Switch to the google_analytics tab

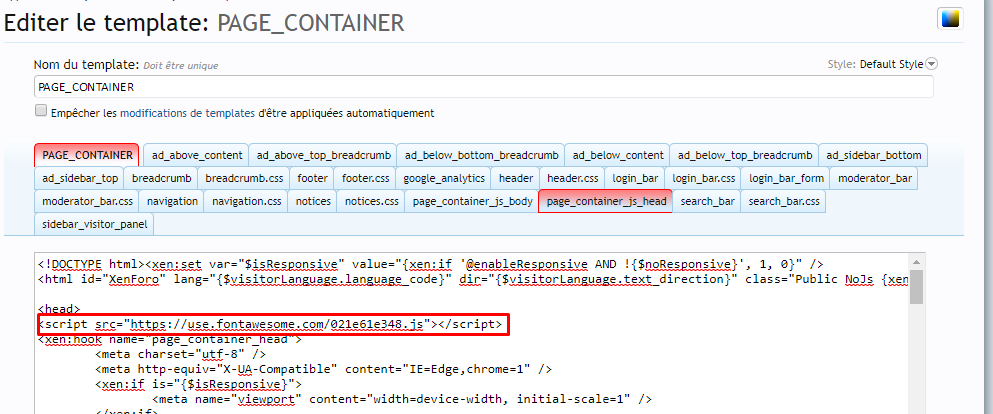coord(443,179)
